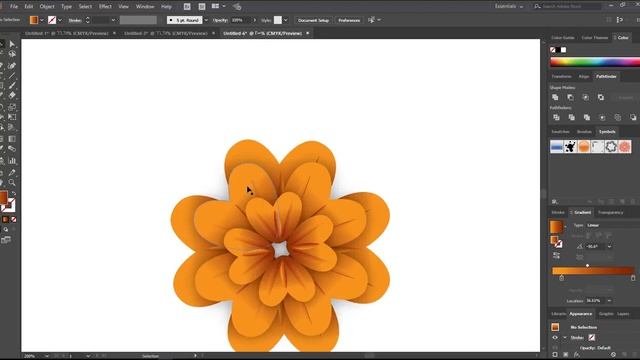Image resolution: width=640 pixels, height=360 pixels.
Task: Click Clear Appearance icon in Appearance panel
Action: (613, 355)
